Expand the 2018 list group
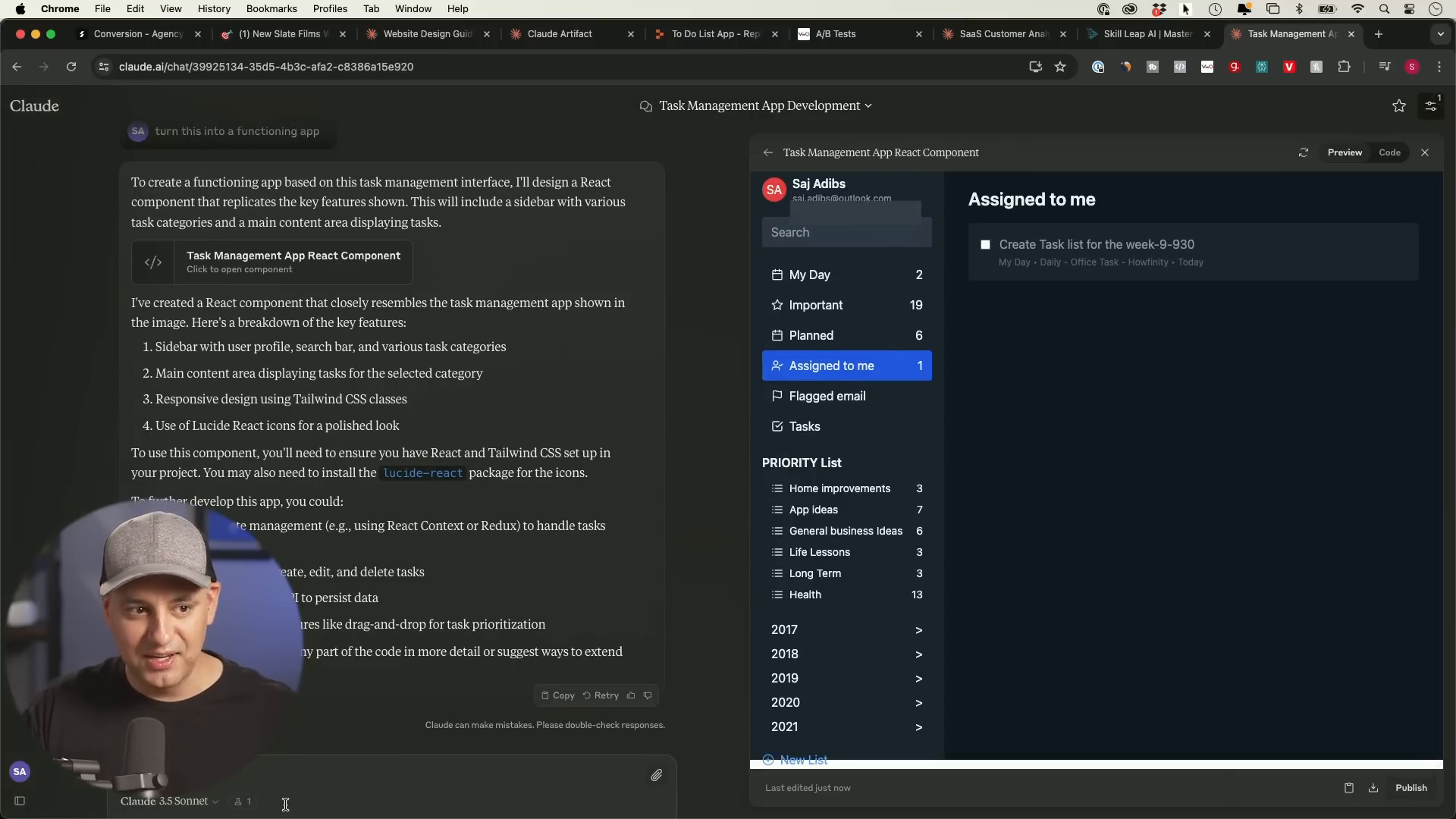1456x819 pixels. pyautogui.click(x=846, y=654)
